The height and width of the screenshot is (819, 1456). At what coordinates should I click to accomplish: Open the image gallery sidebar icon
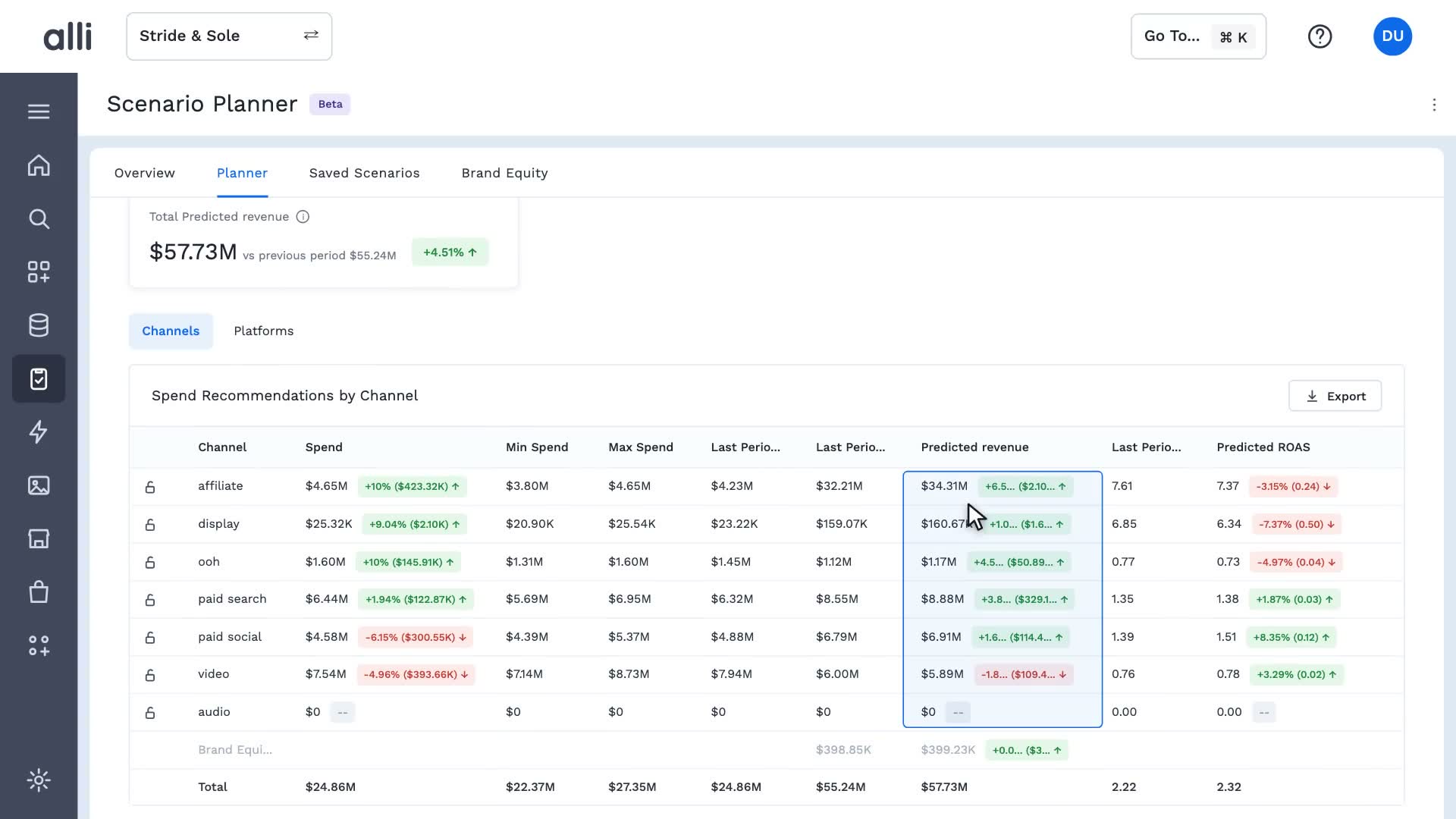pyautogui.click(x=39, y=485)
